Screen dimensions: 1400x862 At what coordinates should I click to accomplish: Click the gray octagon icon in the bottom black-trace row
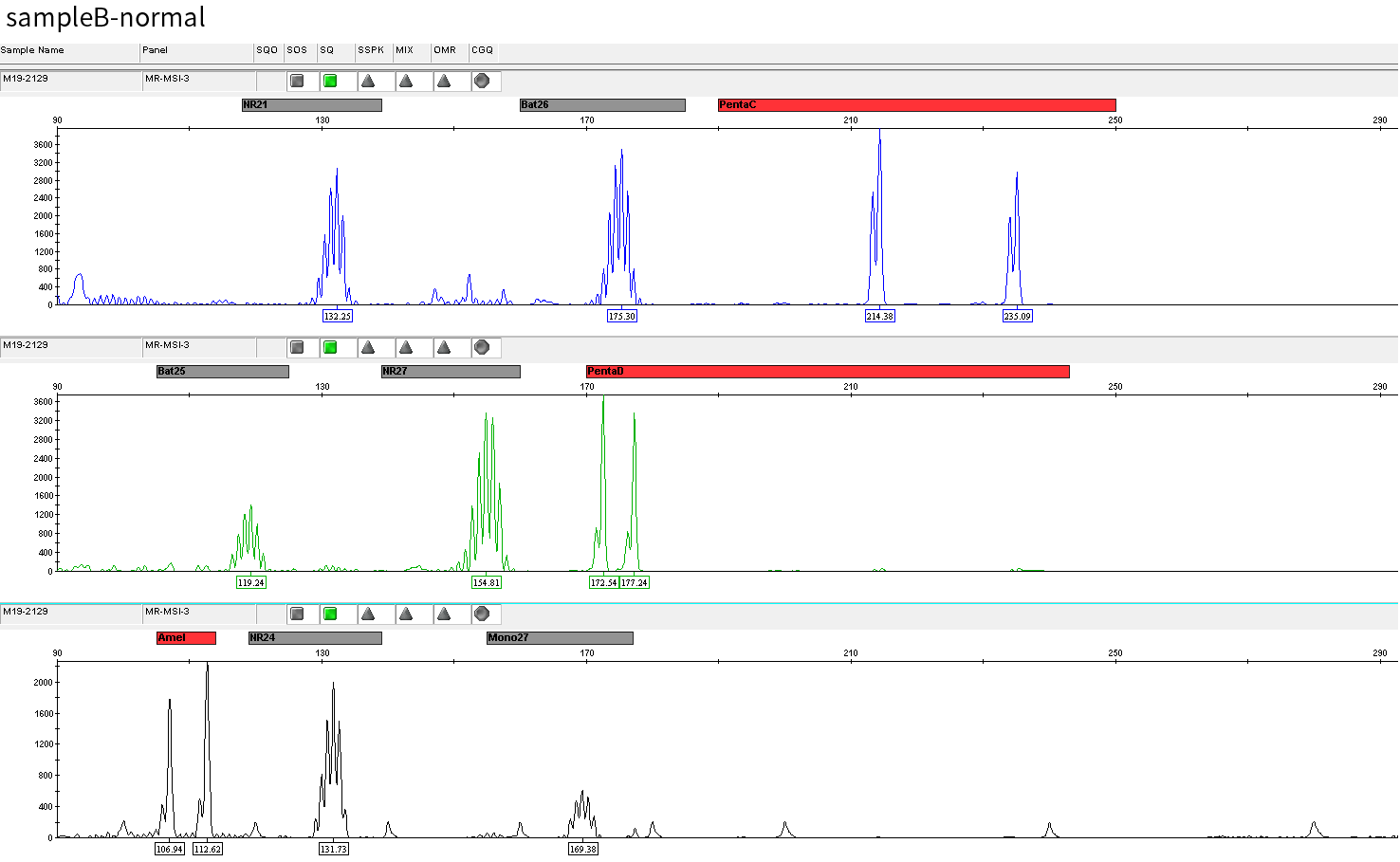[482, 614]
